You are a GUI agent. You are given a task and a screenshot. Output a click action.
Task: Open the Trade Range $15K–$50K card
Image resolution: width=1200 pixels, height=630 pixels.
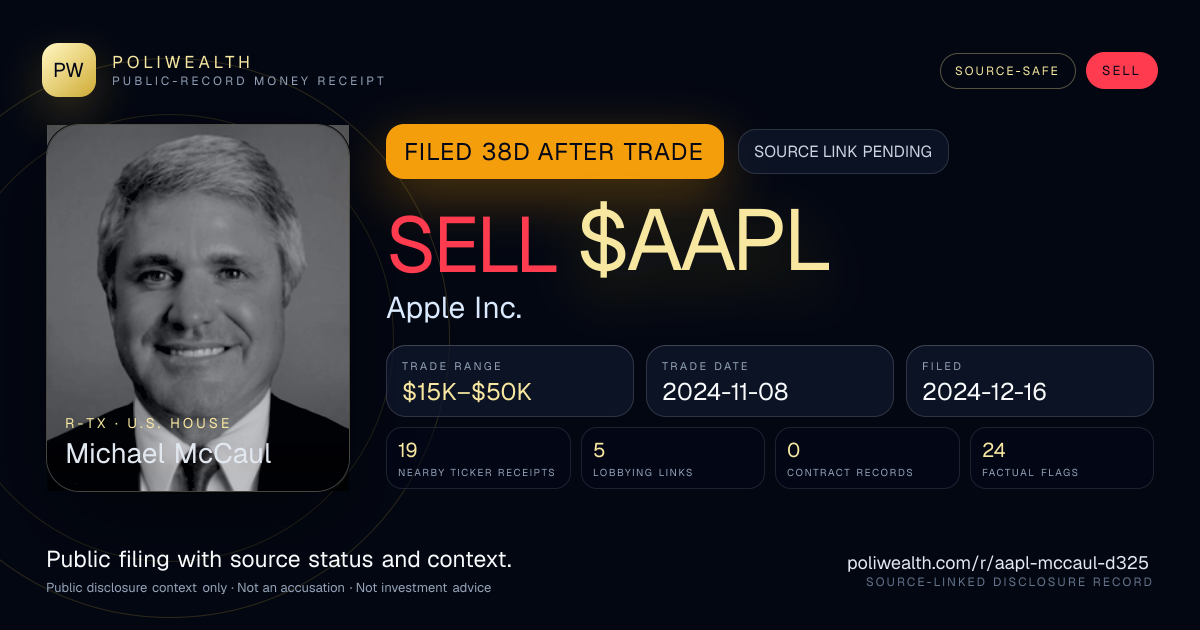click(510, 381)
